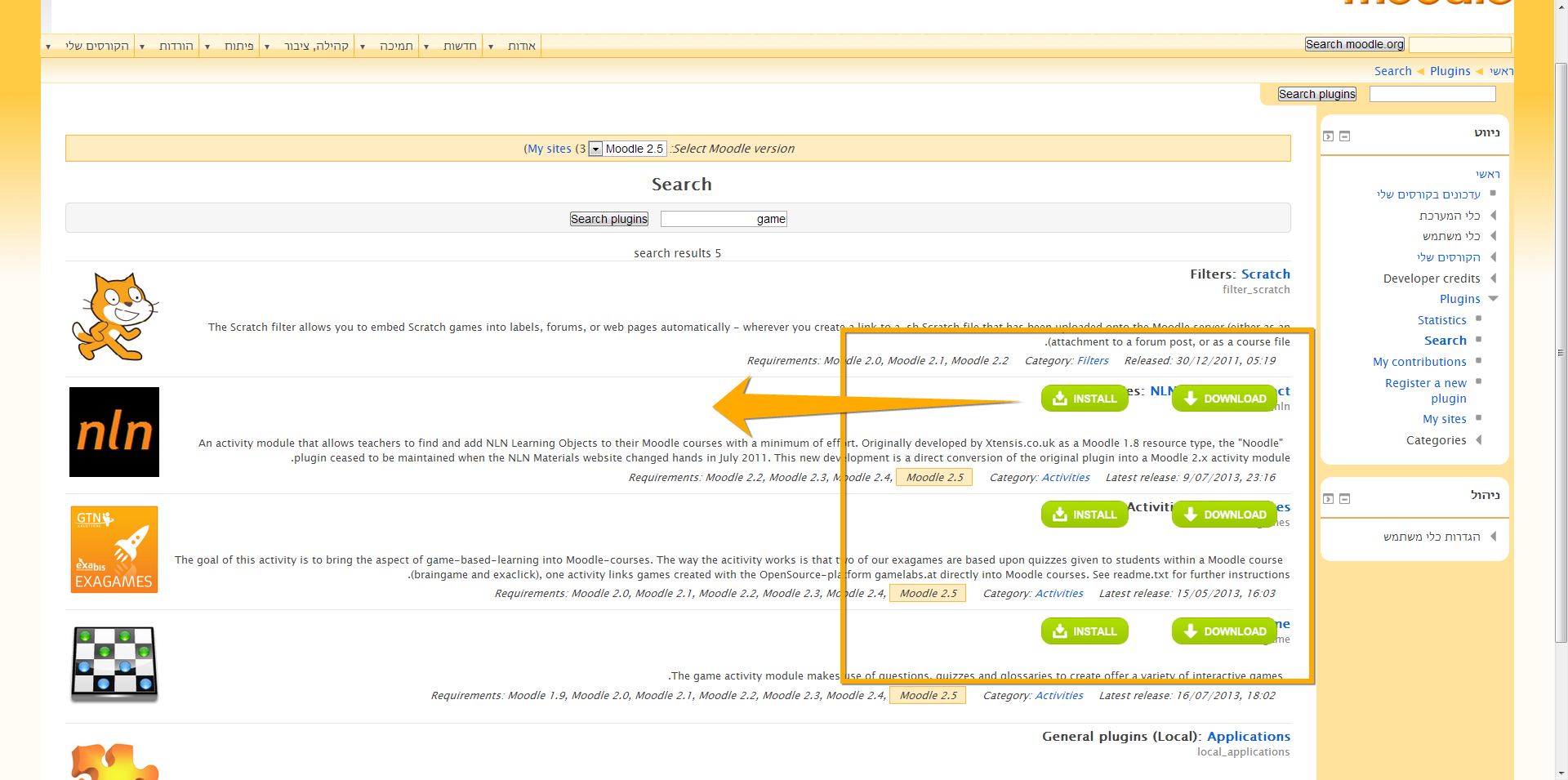Screen dimensions: 1568x780
Task: Click Search plugins button beside 'game' field
Action: coord(609,219)
